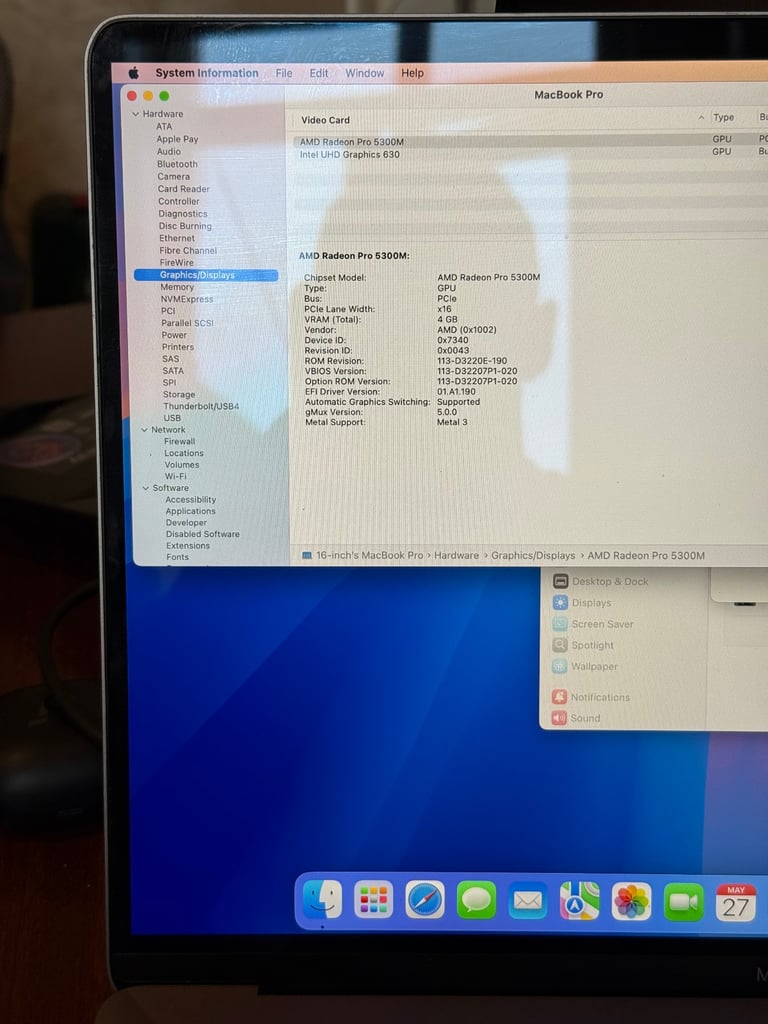This screenshot has height=1024, width=768.
Task: Select ATA in the sidebar
Action: point(164,126)
